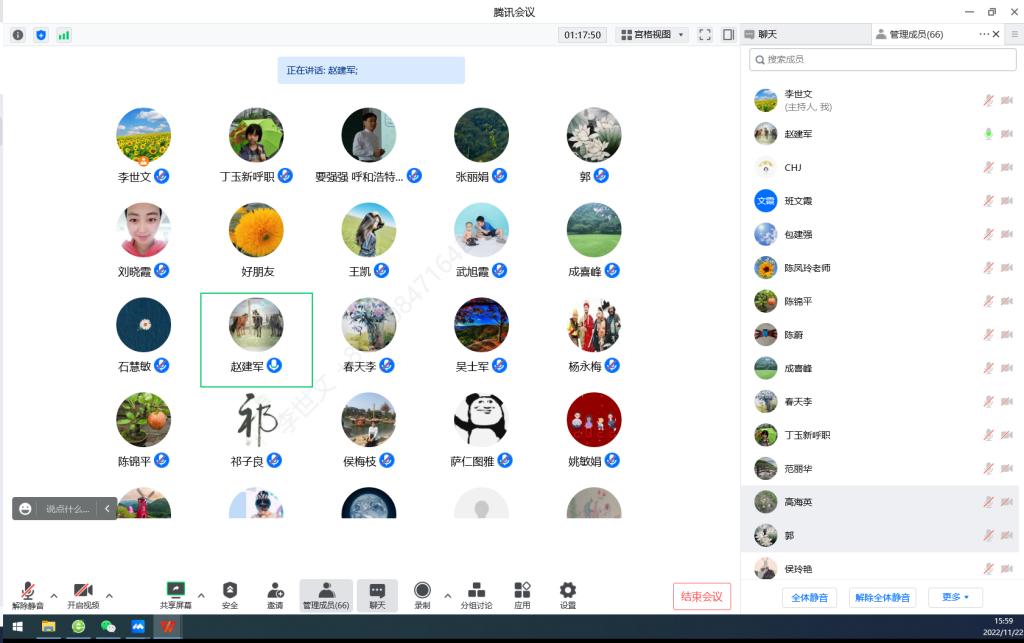The width and height of the screenshot is (1024, 643).
Task: Toggle microphone for 班文霞 in list
Action: [x=989, y=200]
